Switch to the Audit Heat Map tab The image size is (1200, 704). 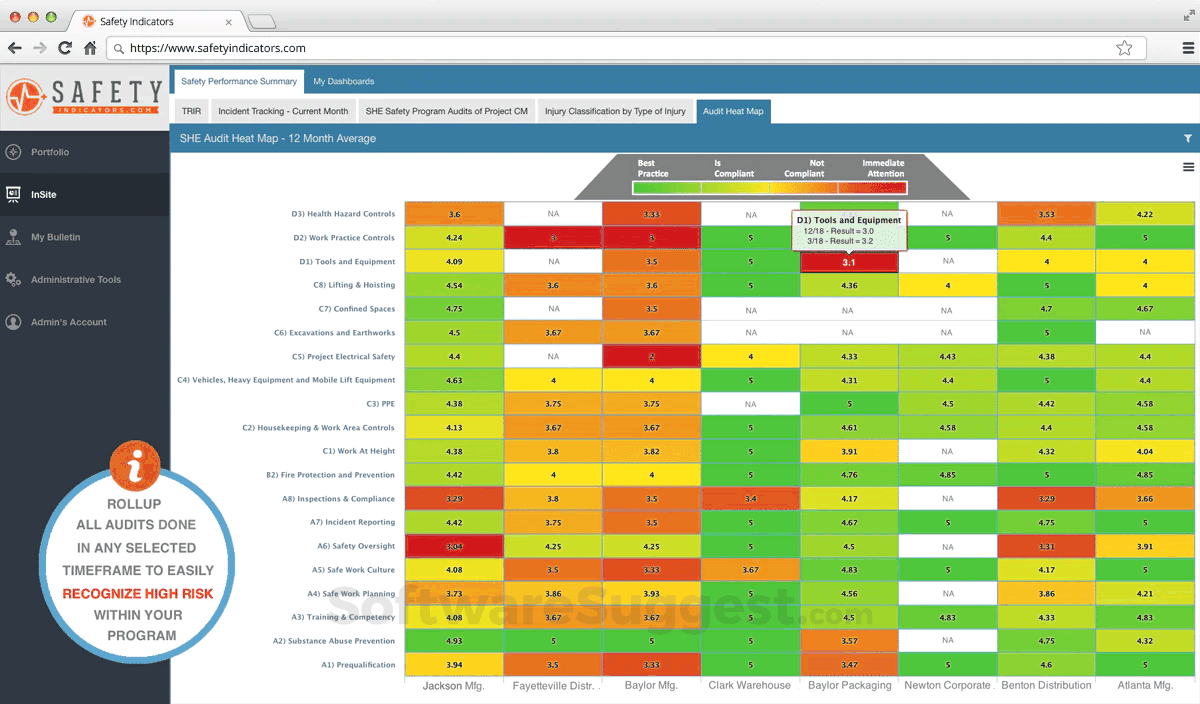pyautogui.click(x=733, y=111)
